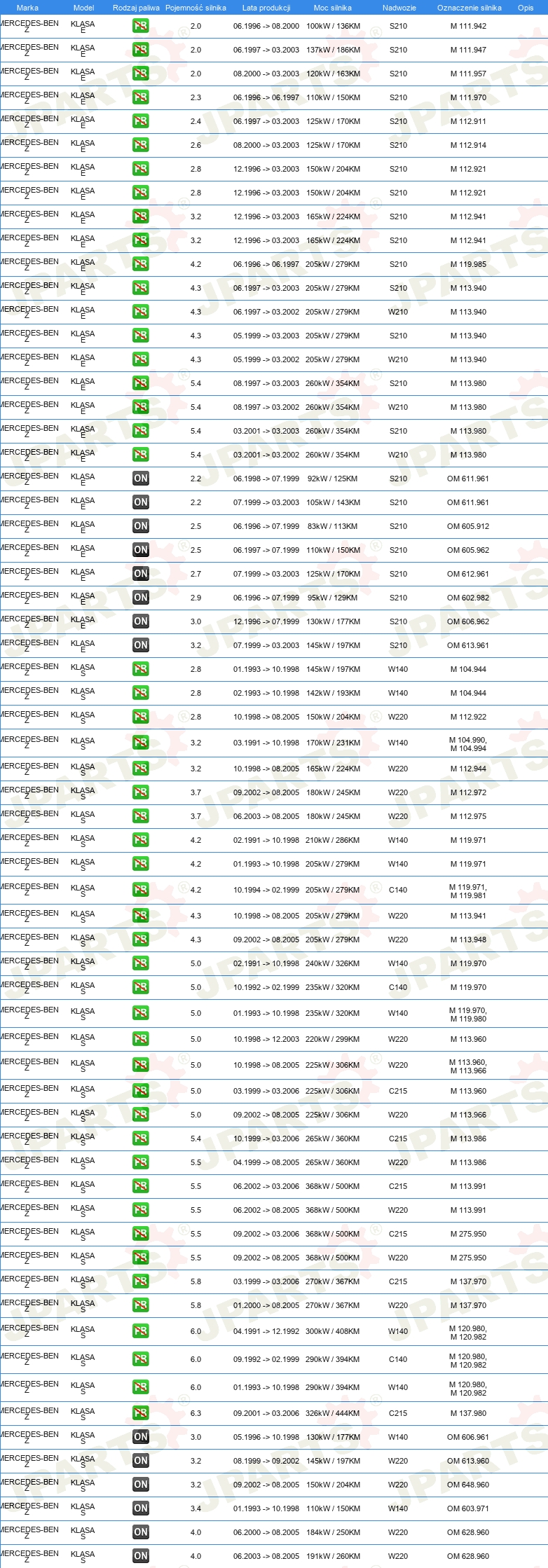The image size is (548, 1568).
Task: Click the petrol icon in the M 112.972 row
Action: 141,792
